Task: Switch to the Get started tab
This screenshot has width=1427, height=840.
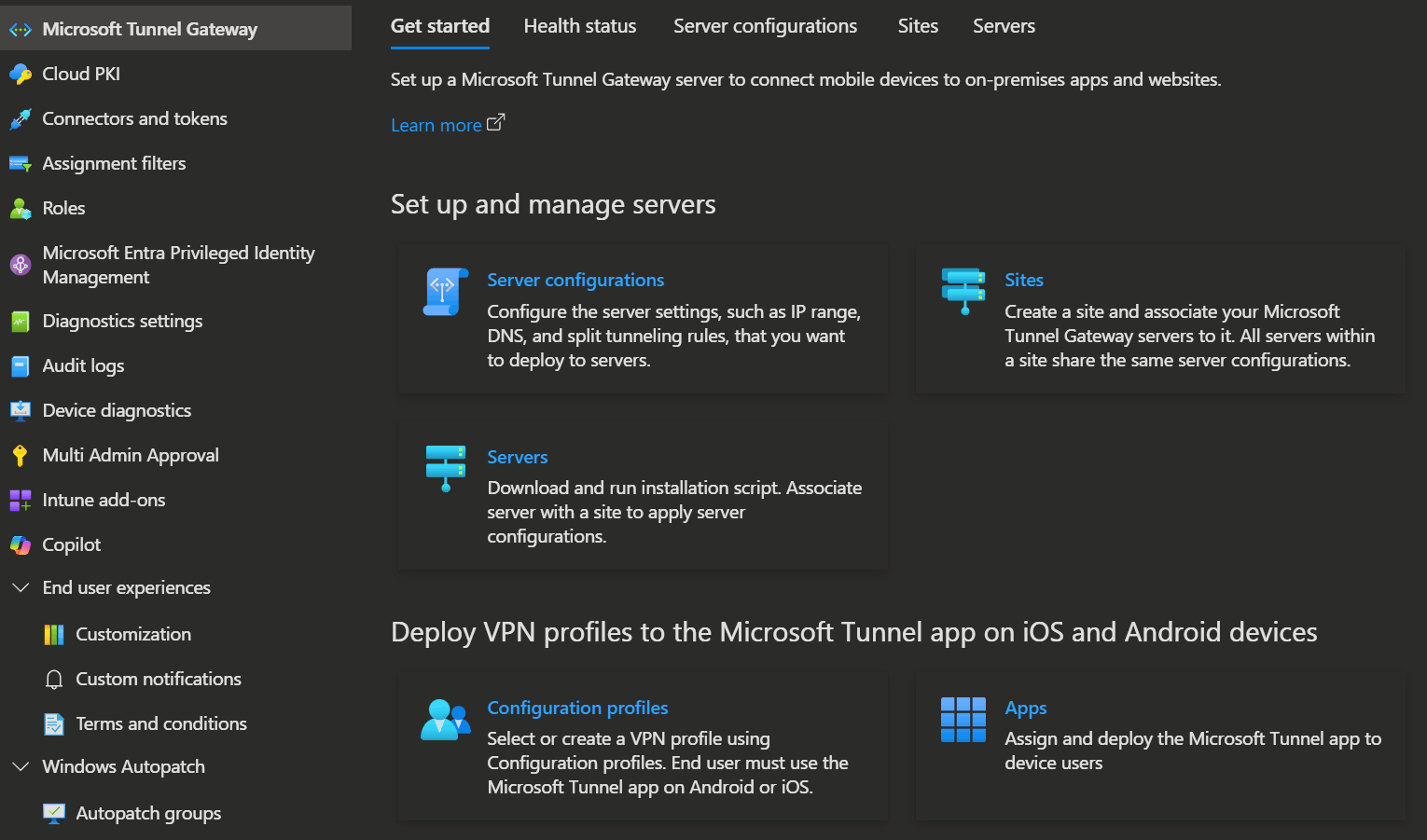Action: coord(440,26)
